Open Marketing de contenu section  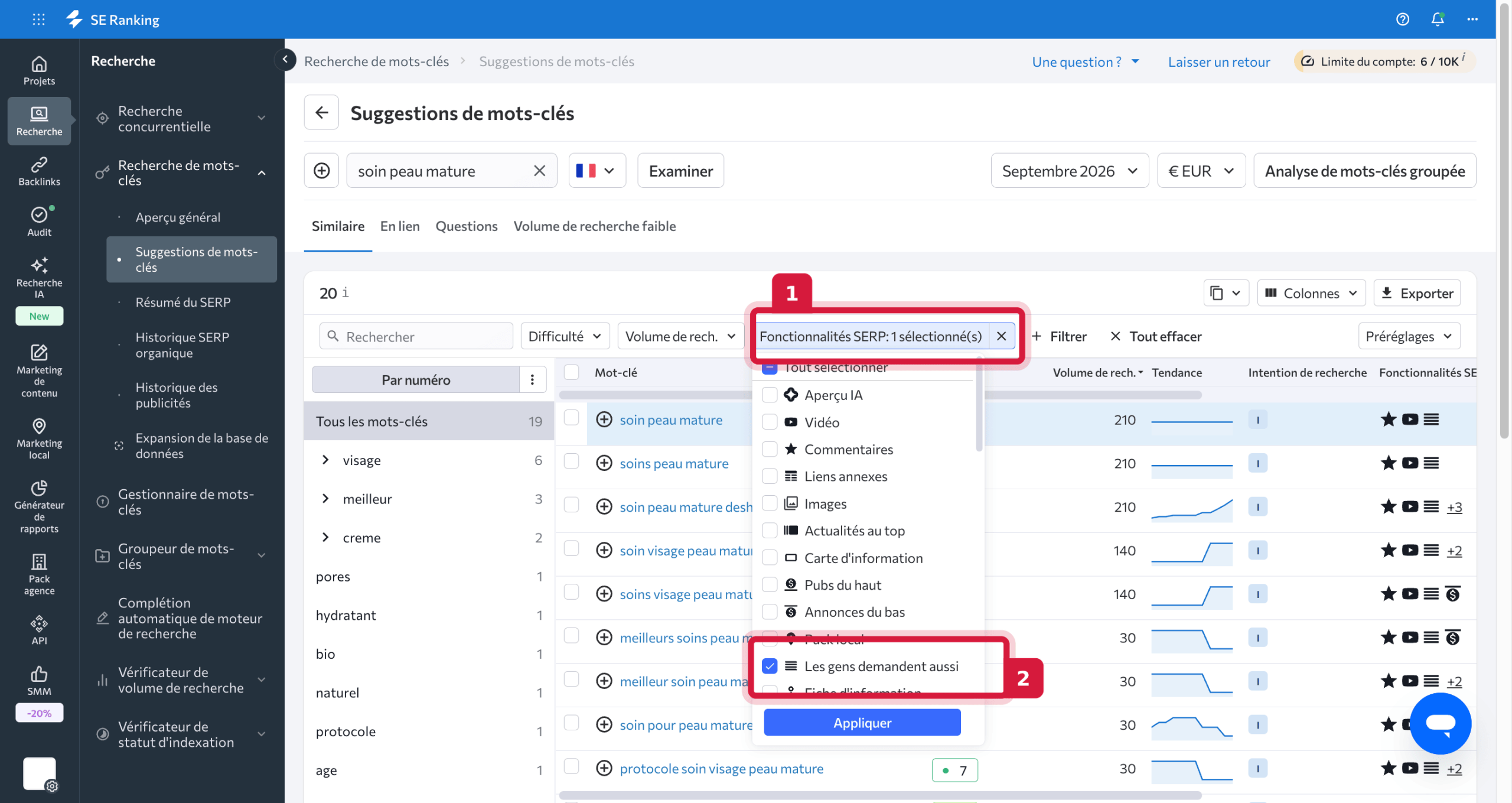(x=39, y=370)
